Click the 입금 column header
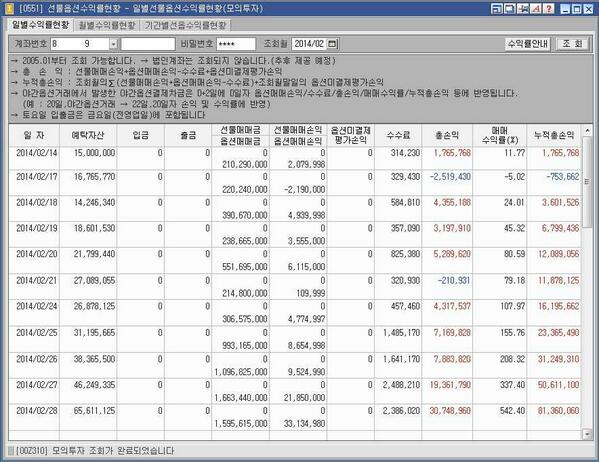 [141, 135]
